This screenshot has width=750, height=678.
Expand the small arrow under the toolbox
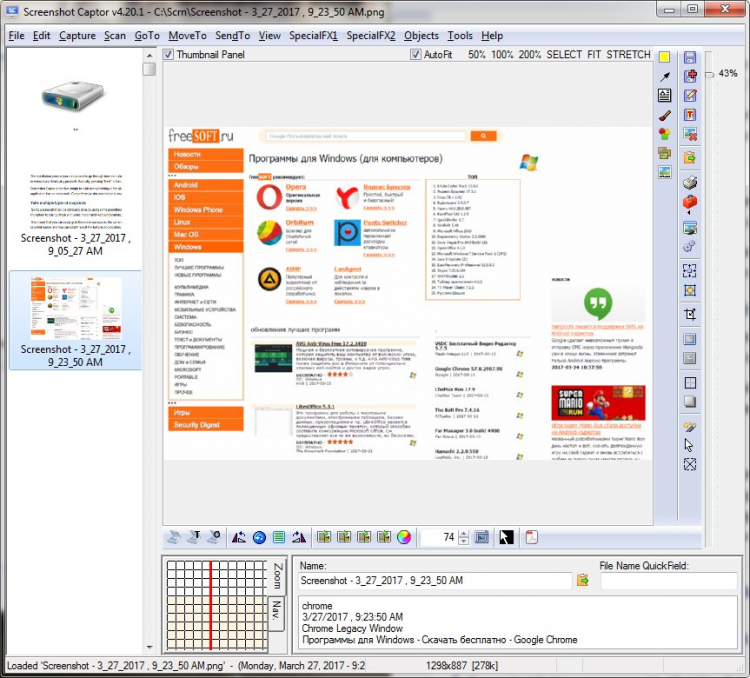coord(689,212)
